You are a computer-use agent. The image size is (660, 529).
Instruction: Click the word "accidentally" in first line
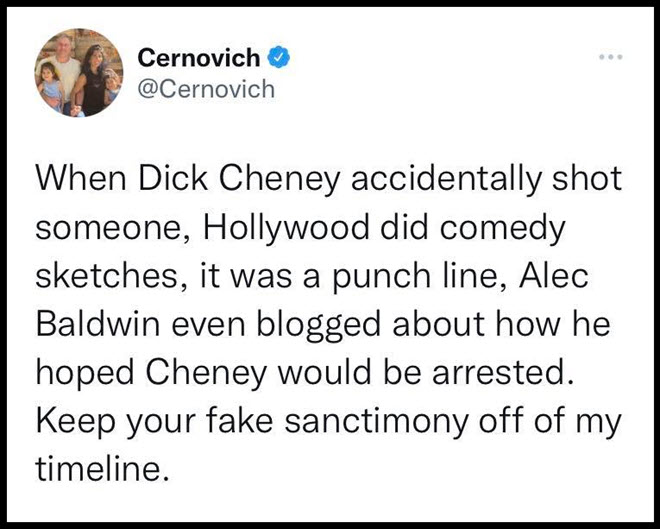(445, 180)
